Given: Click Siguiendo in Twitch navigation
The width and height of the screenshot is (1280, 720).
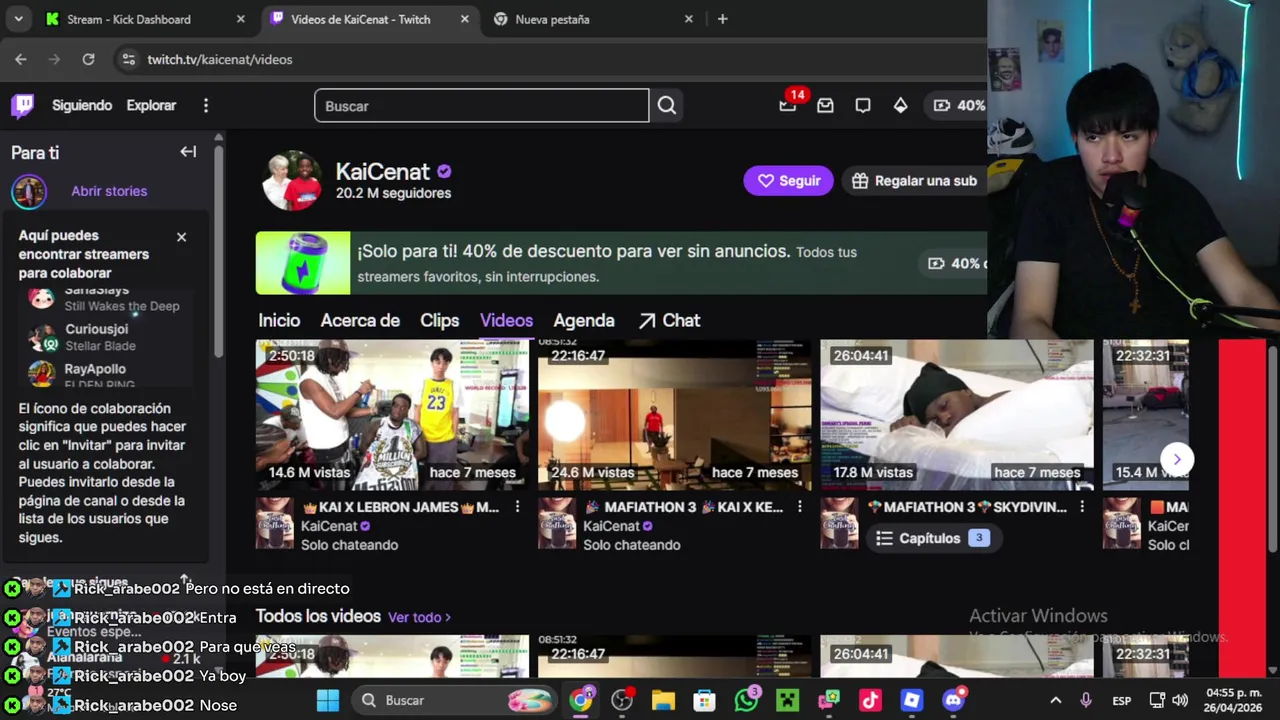Looking at the screenshot, I should click(x=82, y=105).
